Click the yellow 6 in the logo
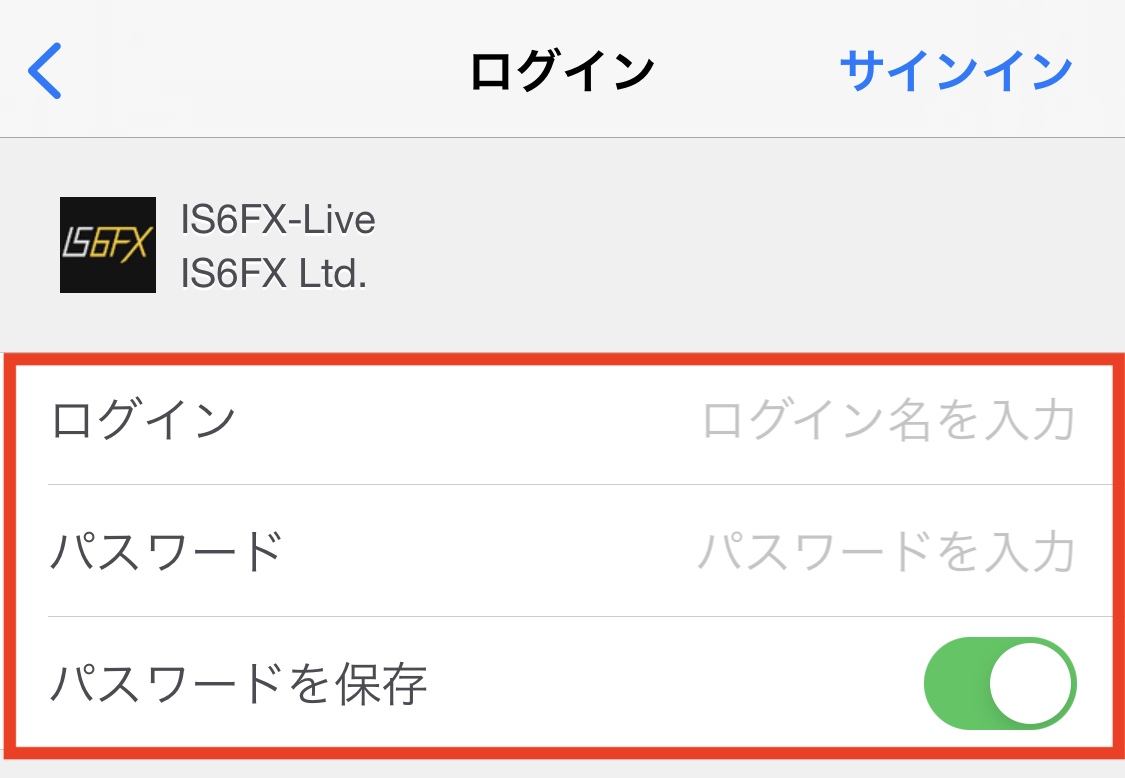The image size is (1125, 778). tap(99, 245)
